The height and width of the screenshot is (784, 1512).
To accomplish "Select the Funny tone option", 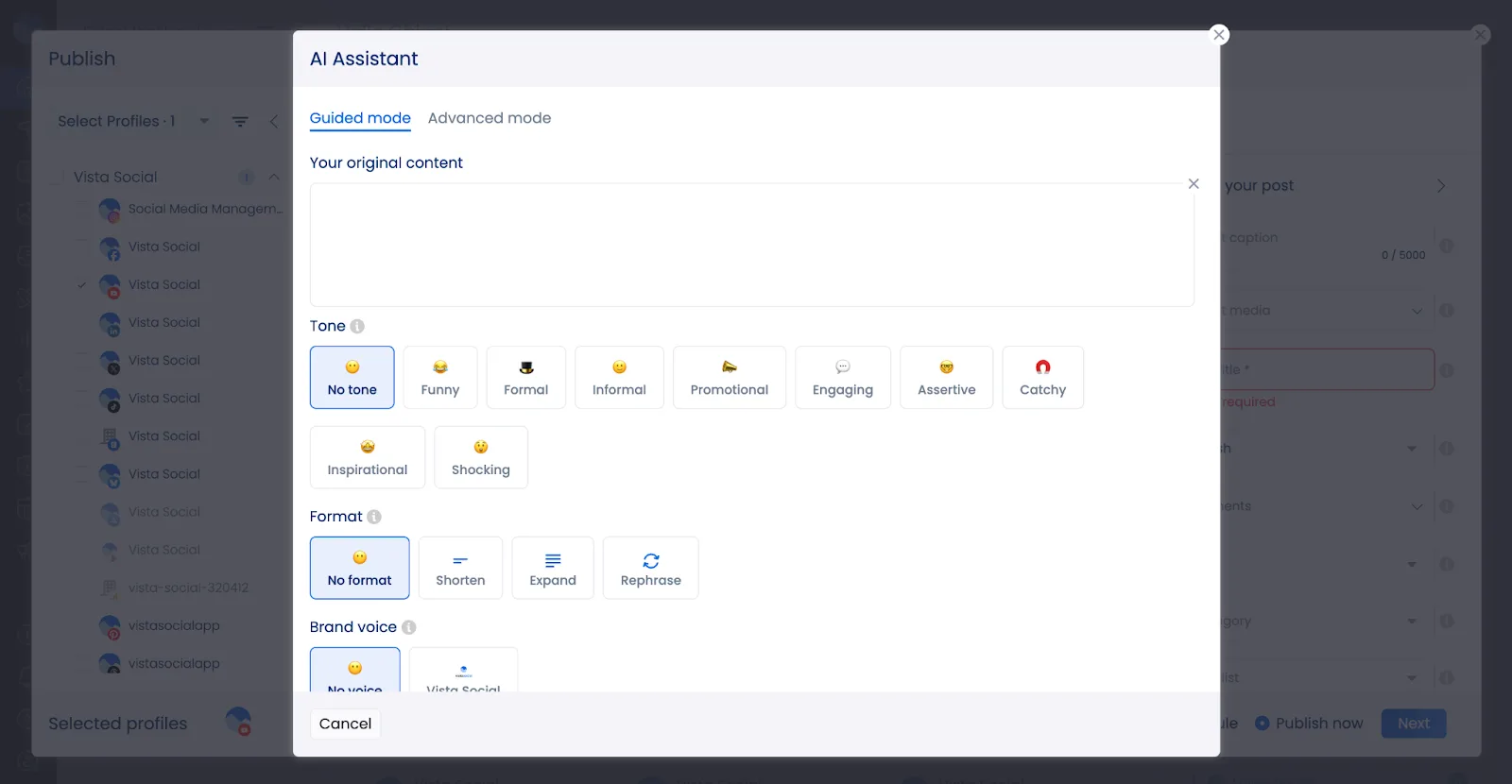I will click(439, 378).
